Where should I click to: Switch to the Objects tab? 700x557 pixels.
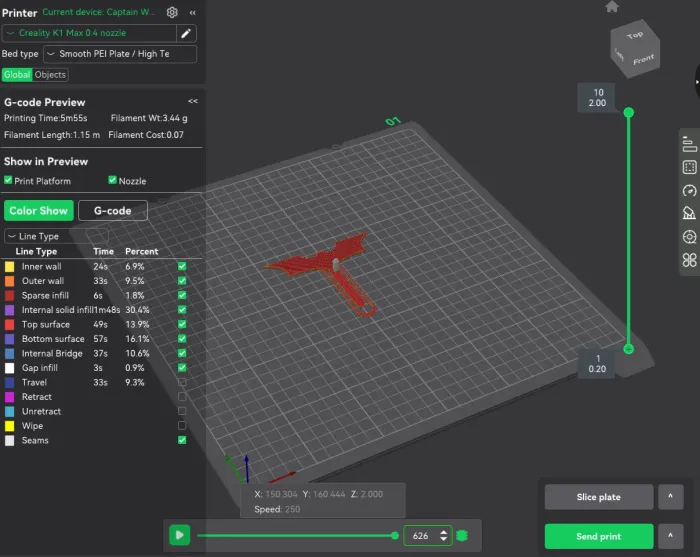tap(50, 75)
